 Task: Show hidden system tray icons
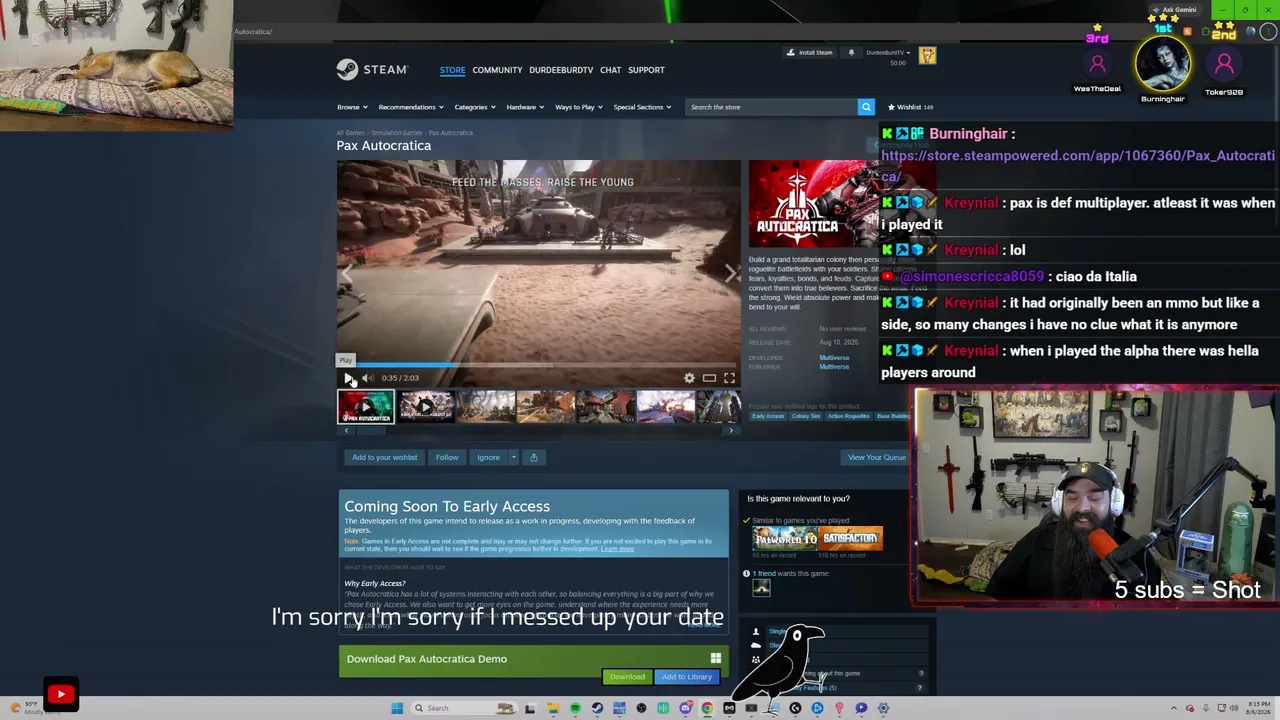point(1175,708)
